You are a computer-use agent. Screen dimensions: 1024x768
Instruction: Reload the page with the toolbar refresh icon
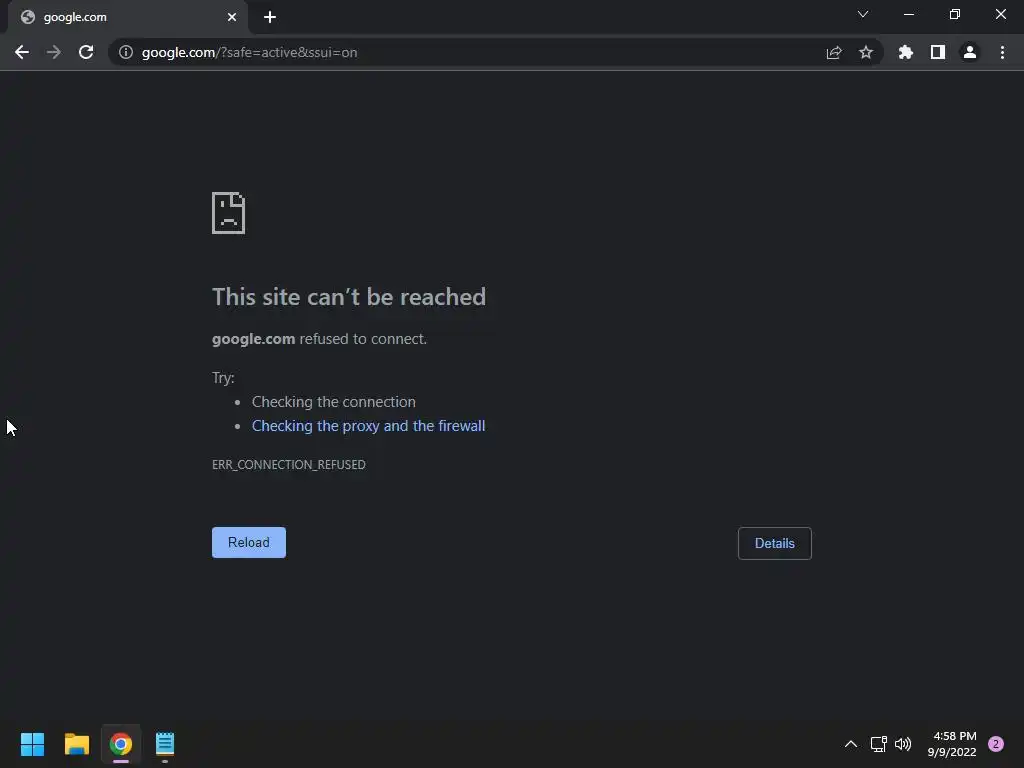click(86, 52)
